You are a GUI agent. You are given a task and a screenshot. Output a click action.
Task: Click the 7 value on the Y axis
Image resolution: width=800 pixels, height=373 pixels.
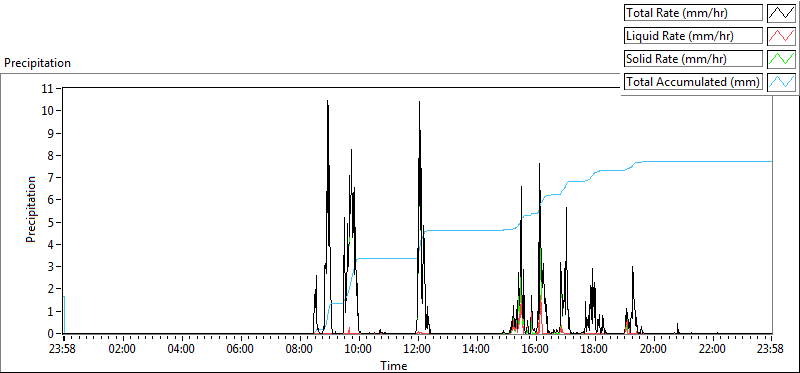click(52, 178)
